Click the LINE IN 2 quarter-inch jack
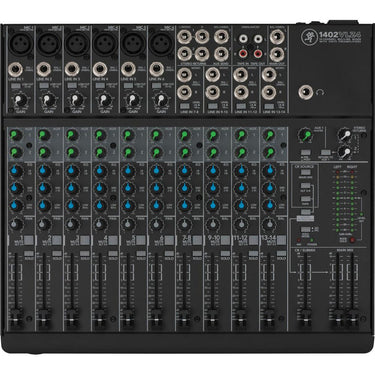 (44, 70)
